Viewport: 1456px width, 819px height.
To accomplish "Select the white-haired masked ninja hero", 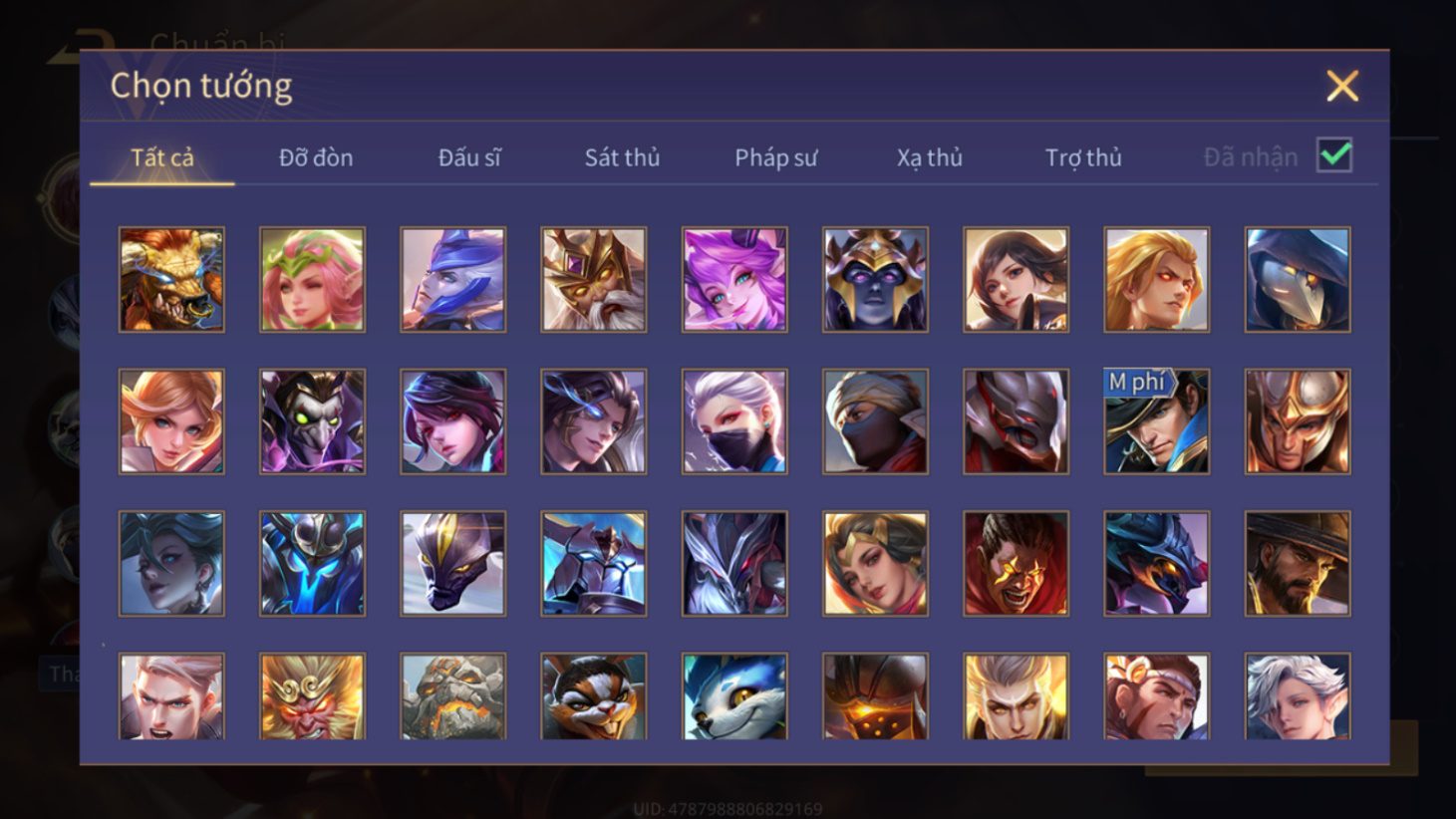I will click(734, 421).
